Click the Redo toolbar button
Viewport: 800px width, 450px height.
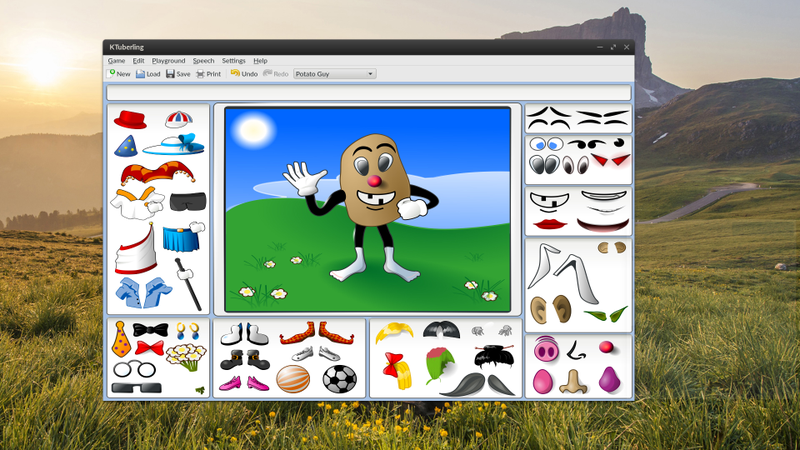(276, 74)
